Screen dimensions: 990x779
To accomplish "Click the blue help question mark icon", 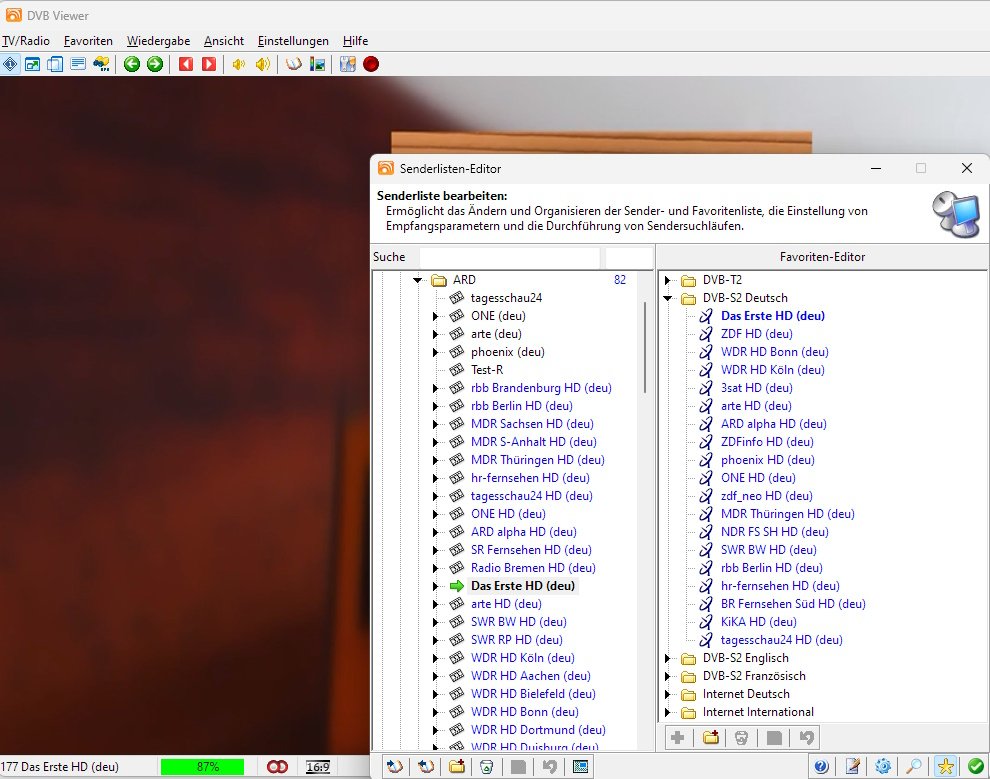I will coord(821,766).
